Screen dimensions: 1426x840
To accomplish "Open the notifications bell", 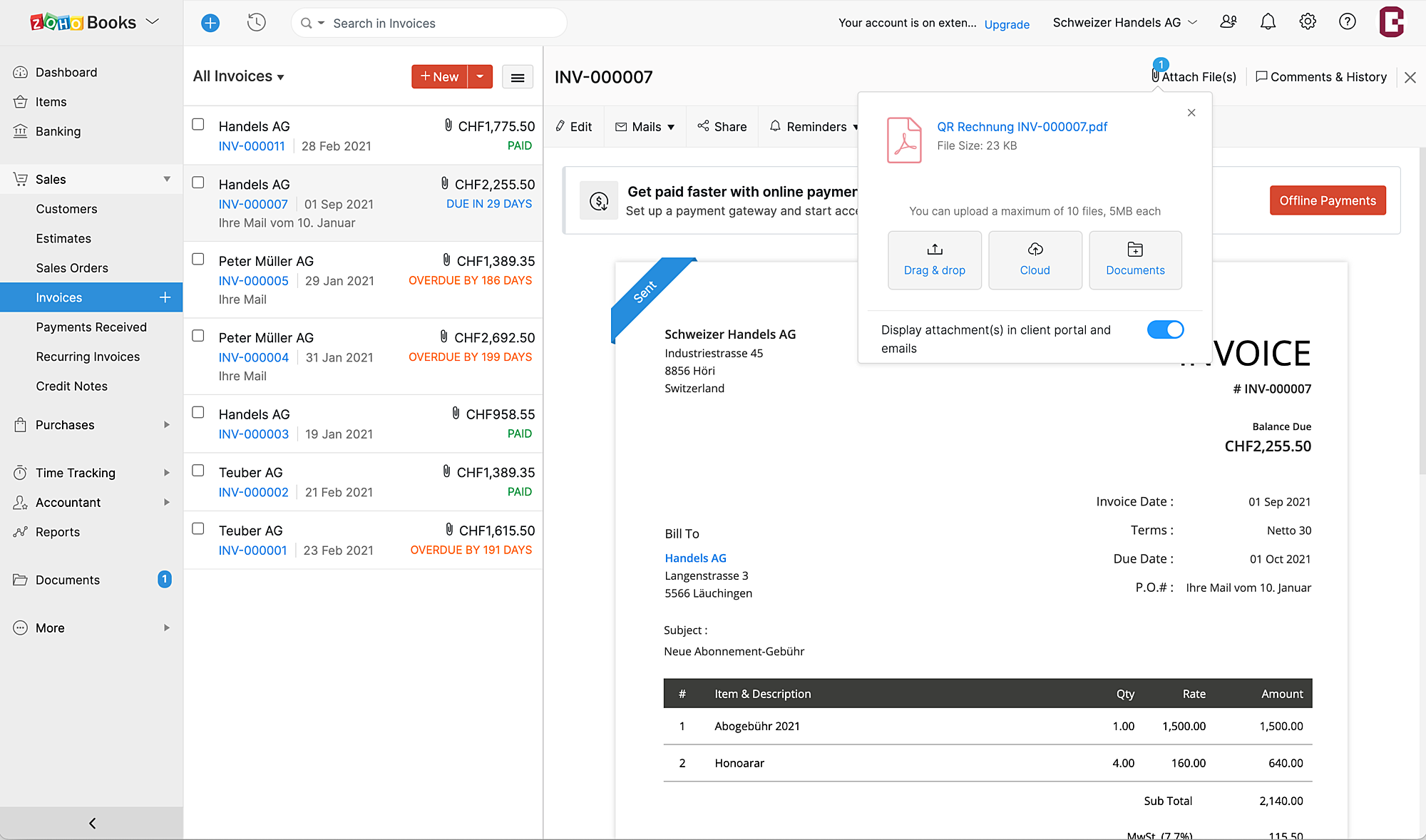I will point(1268,22).
